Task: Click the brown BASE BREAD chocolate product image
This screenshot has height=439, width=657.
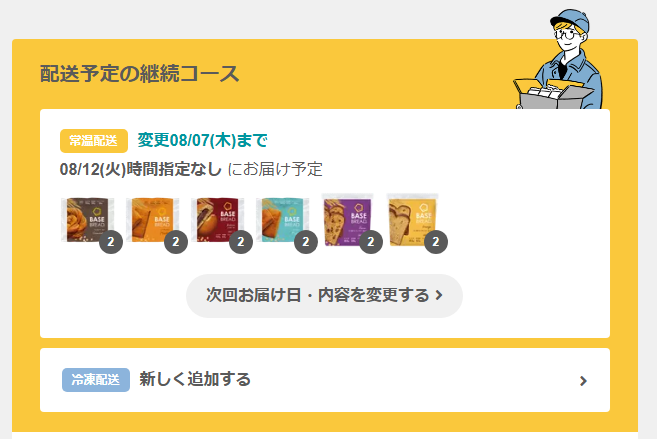Action: tap(87, 220)
